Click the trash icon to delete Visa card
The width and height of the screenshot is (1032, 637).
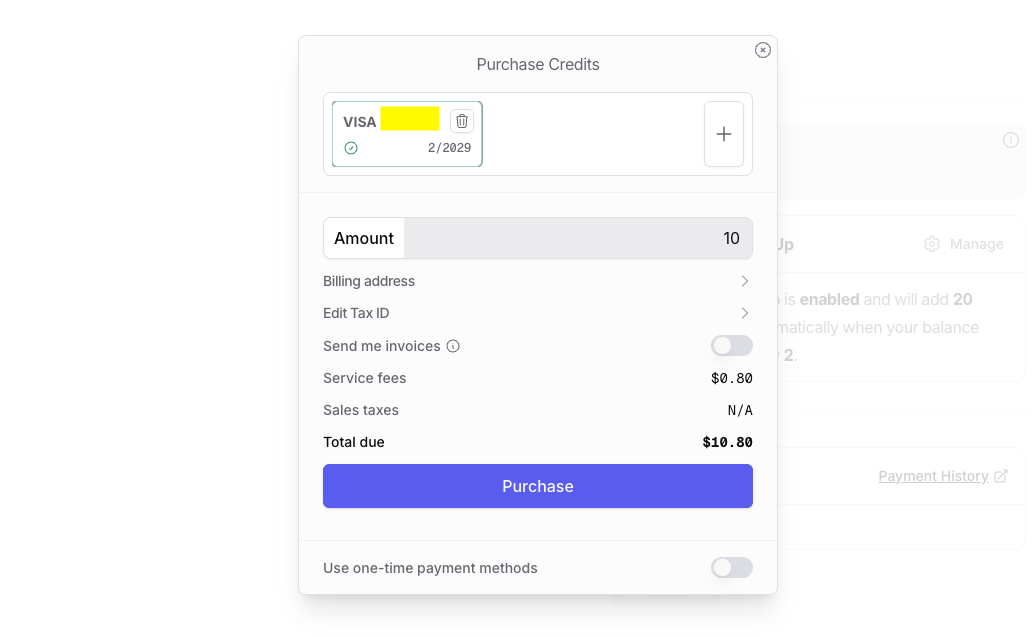462,121
